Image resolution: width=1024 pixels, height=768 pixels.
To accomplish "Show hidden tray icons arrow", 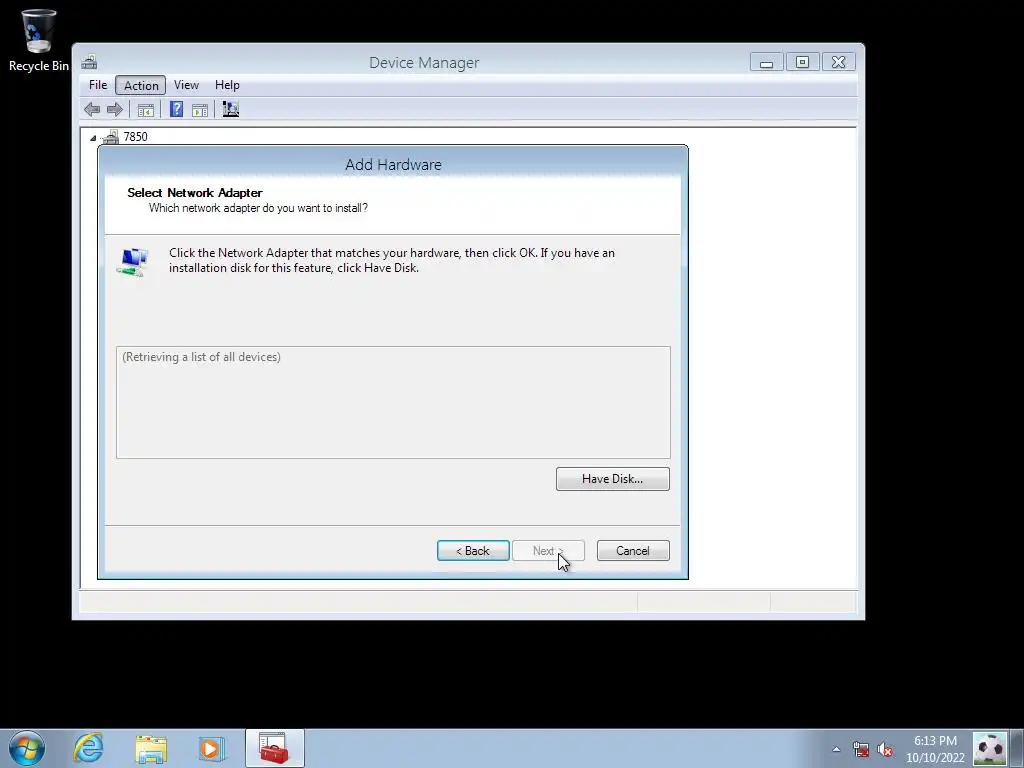I will click(x=836, y=749).
